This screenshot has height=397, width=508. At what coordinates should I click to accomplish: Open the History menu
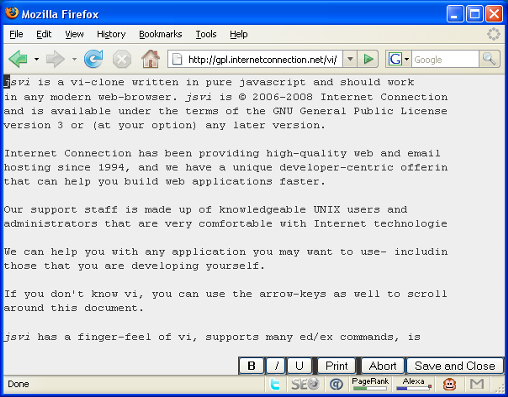click(111, 34)
